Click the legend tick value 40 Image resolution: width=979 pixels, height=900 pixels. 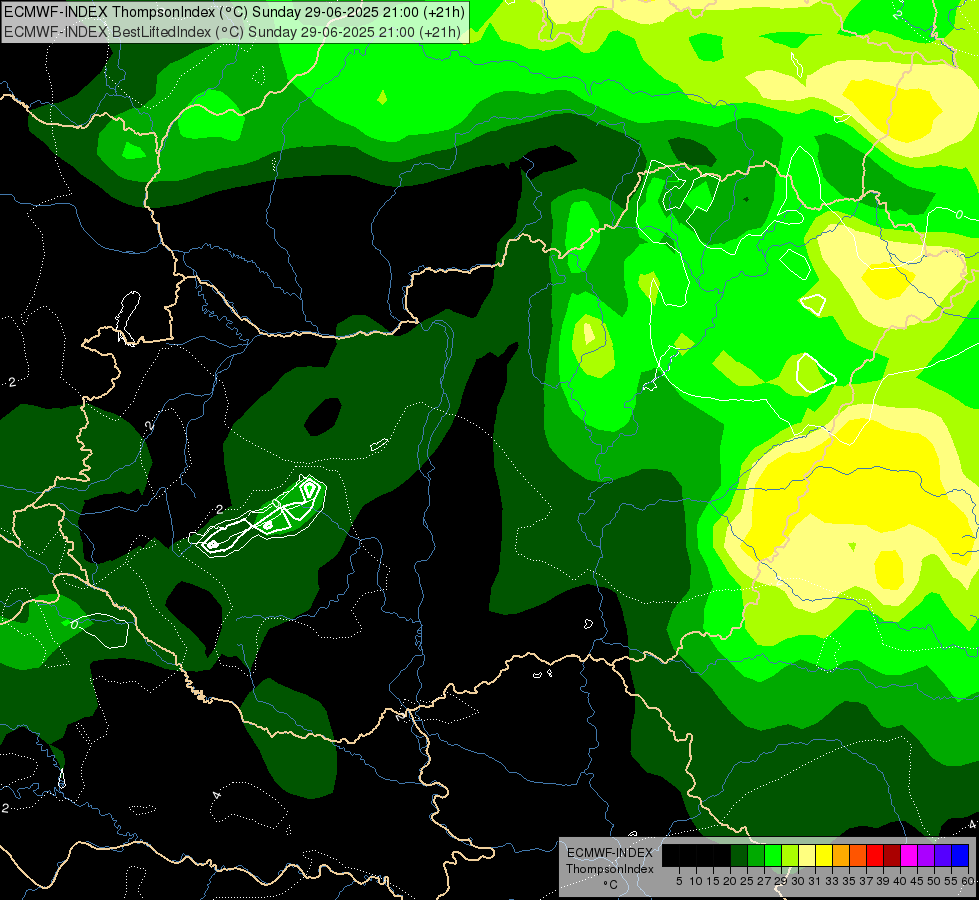[x=900, y=881]
